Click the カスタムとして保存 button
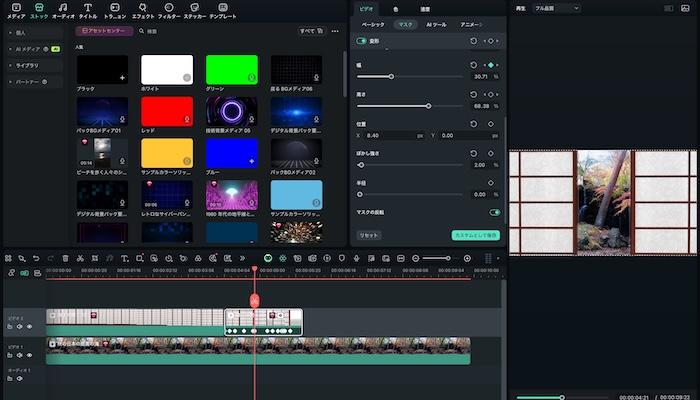 click(x=475, y=235)
